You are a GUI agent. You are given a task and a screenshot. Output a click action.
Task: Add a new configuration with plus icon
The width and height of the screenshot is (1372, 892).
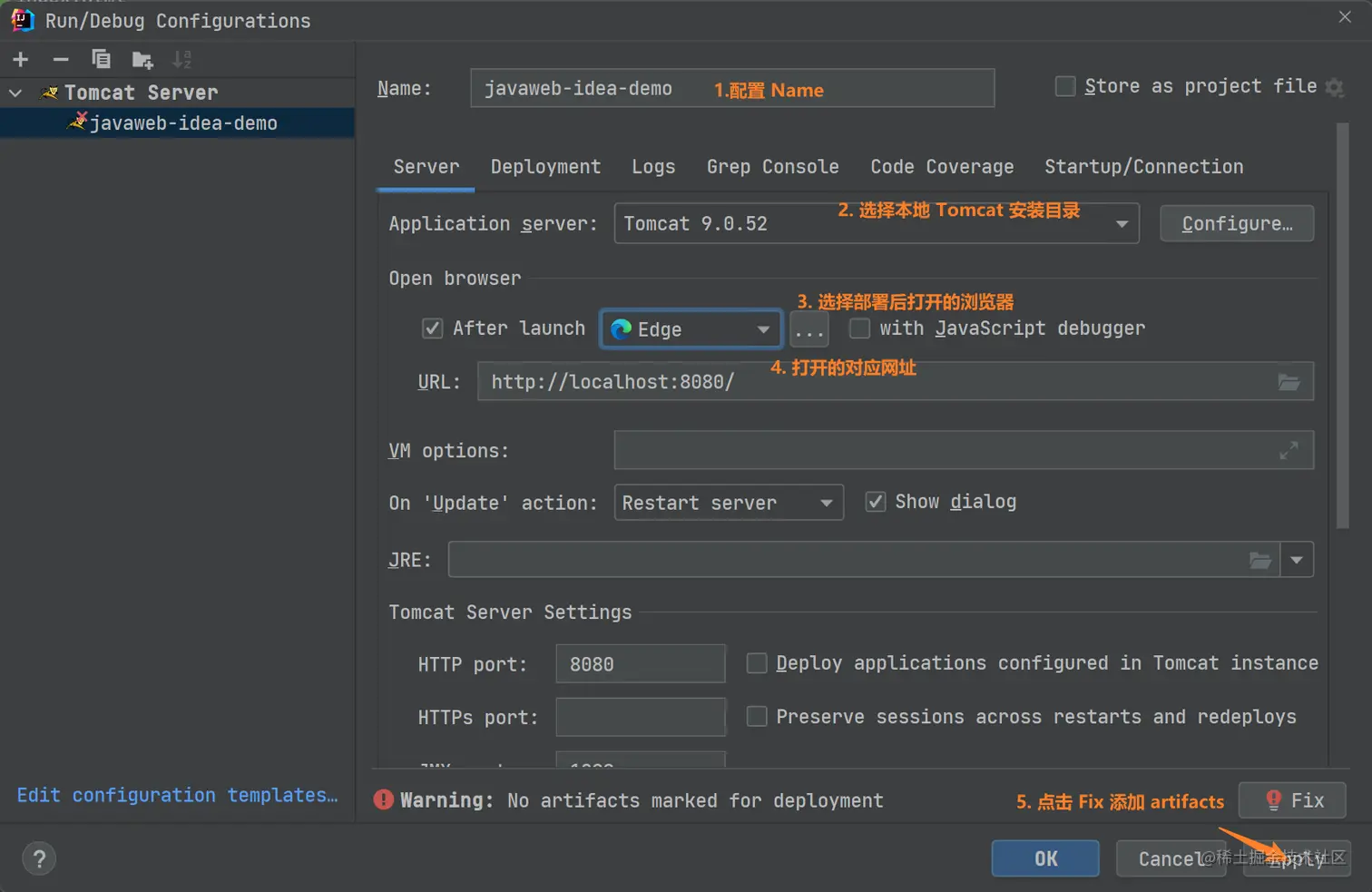[x=21, y=60]
